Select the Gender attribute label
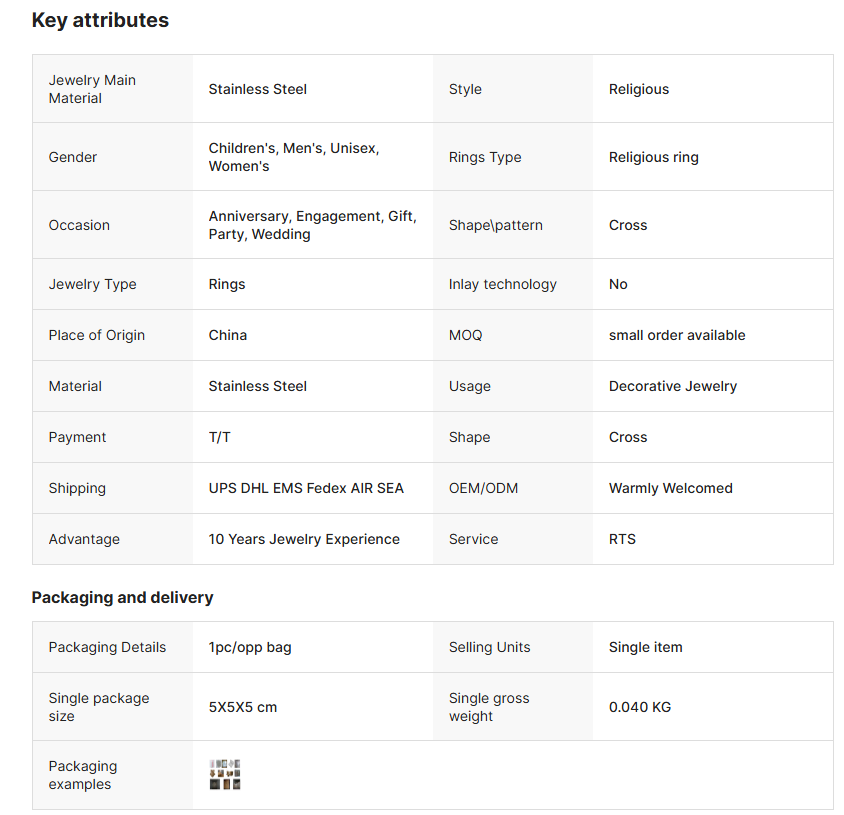Screen dimensions: 844x815 [x=73, y=157]
